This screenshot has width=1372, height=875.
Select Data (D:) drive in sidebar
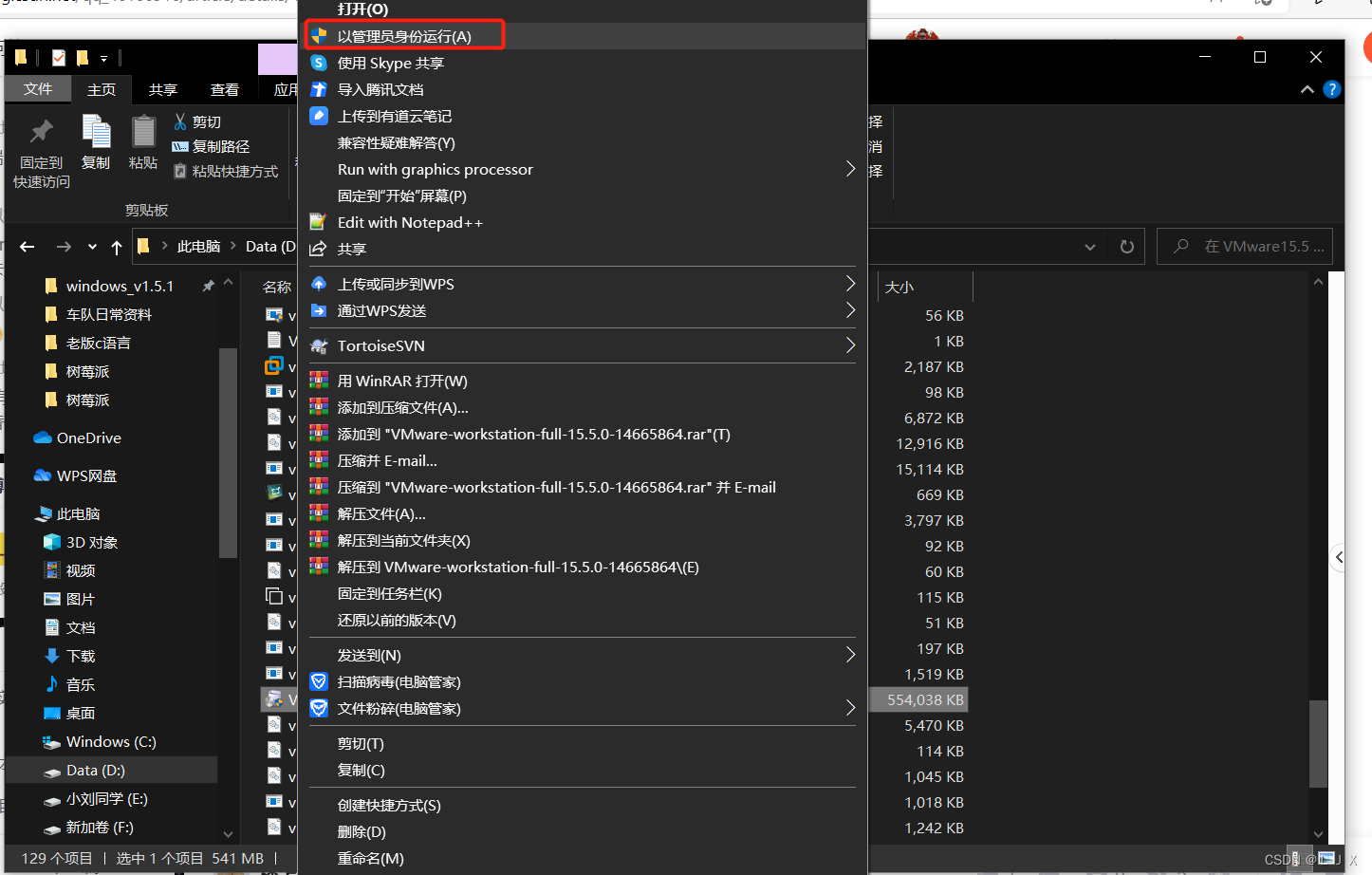click(x=112, y=770)
